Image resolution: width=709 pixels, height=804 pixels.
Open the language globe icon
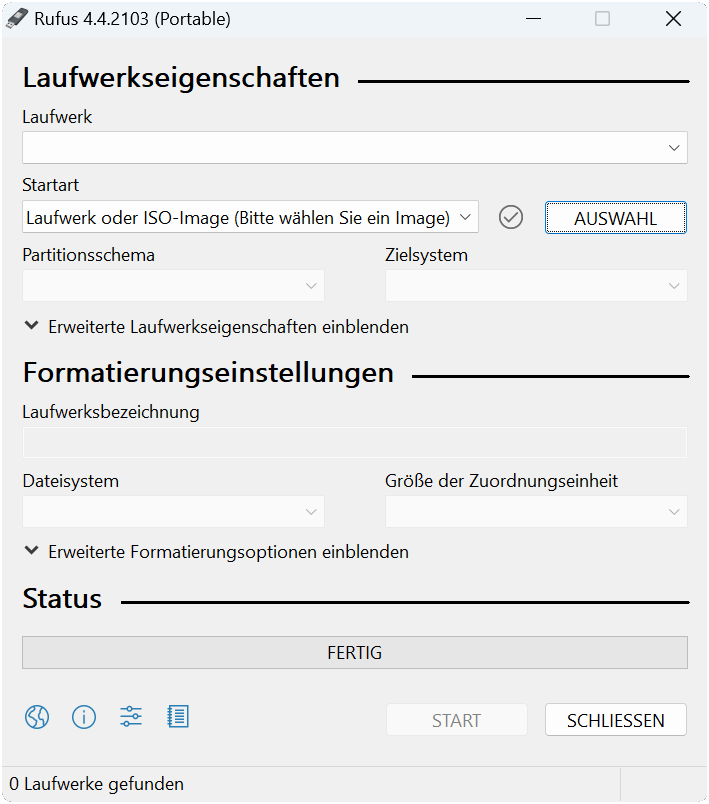[x=37, y=717]
